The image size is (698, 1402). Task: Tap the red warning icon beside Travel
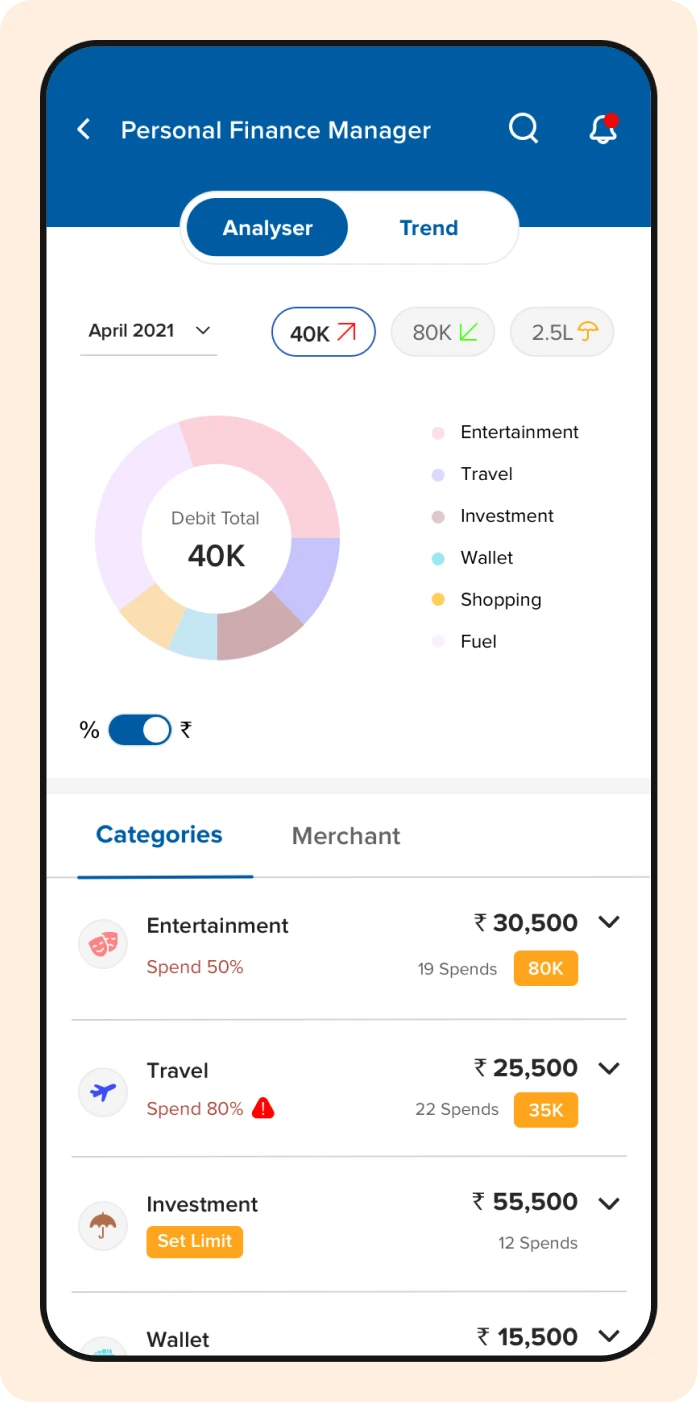point(263,1108)
